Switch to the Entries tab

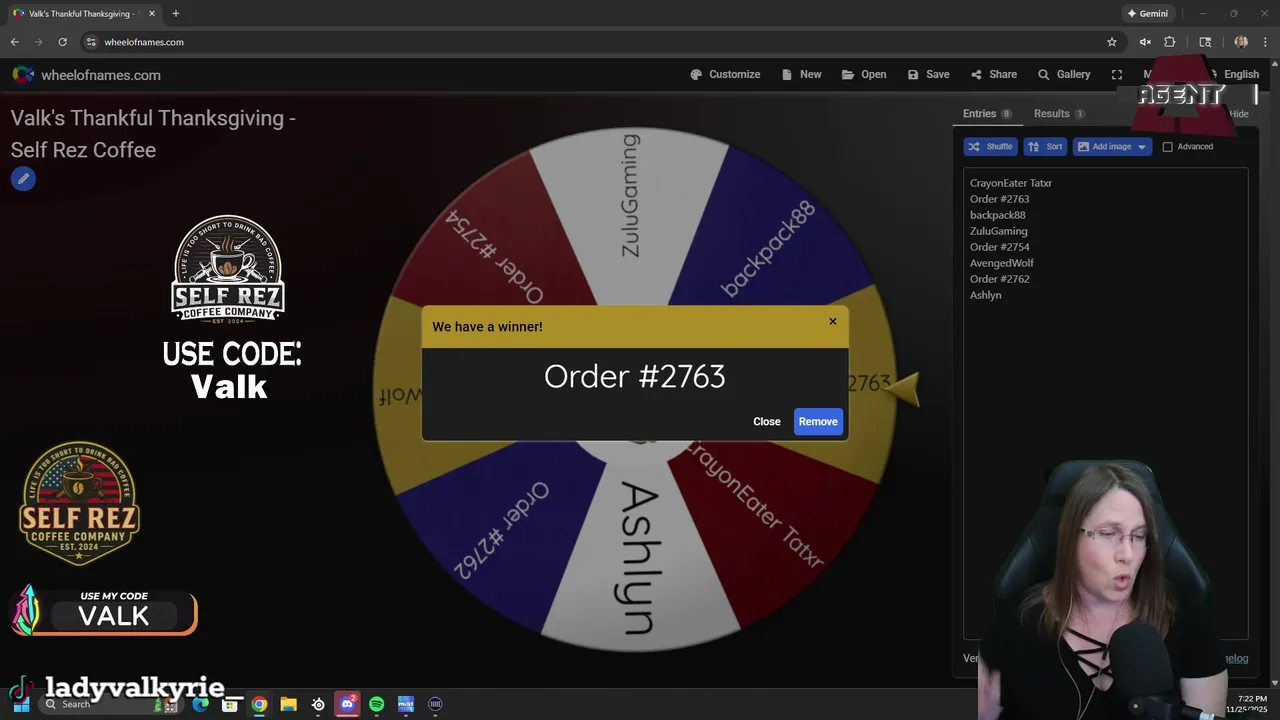[x=987, y=113]
